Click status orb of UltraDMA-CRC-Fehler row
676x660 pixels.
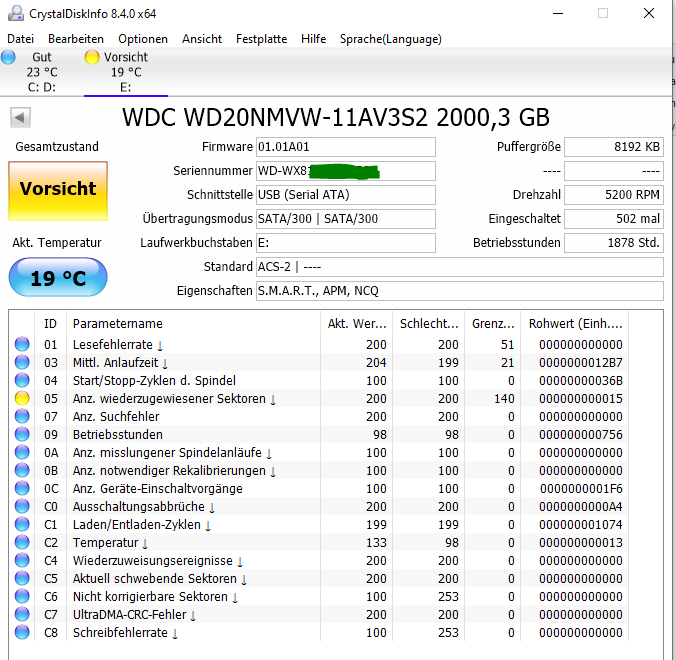coord(22,614)
